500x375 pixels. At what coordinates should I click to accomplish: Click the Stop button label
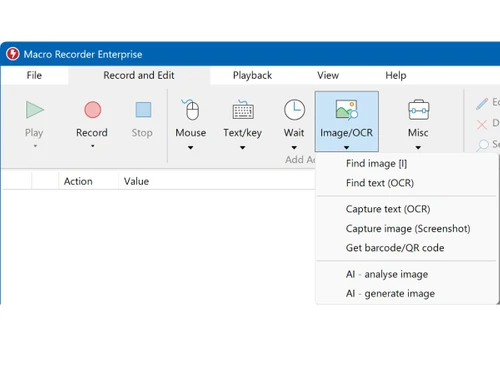pos(142,133)
